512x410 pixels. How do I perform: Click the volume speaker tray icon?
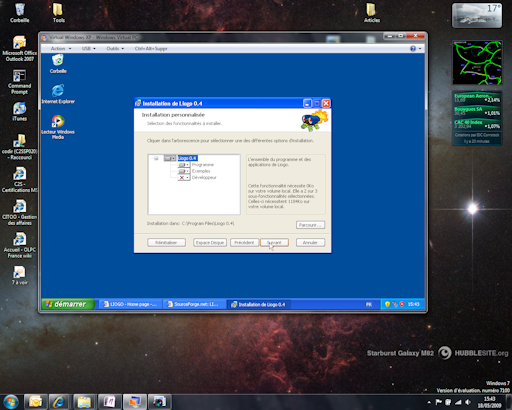468,402
